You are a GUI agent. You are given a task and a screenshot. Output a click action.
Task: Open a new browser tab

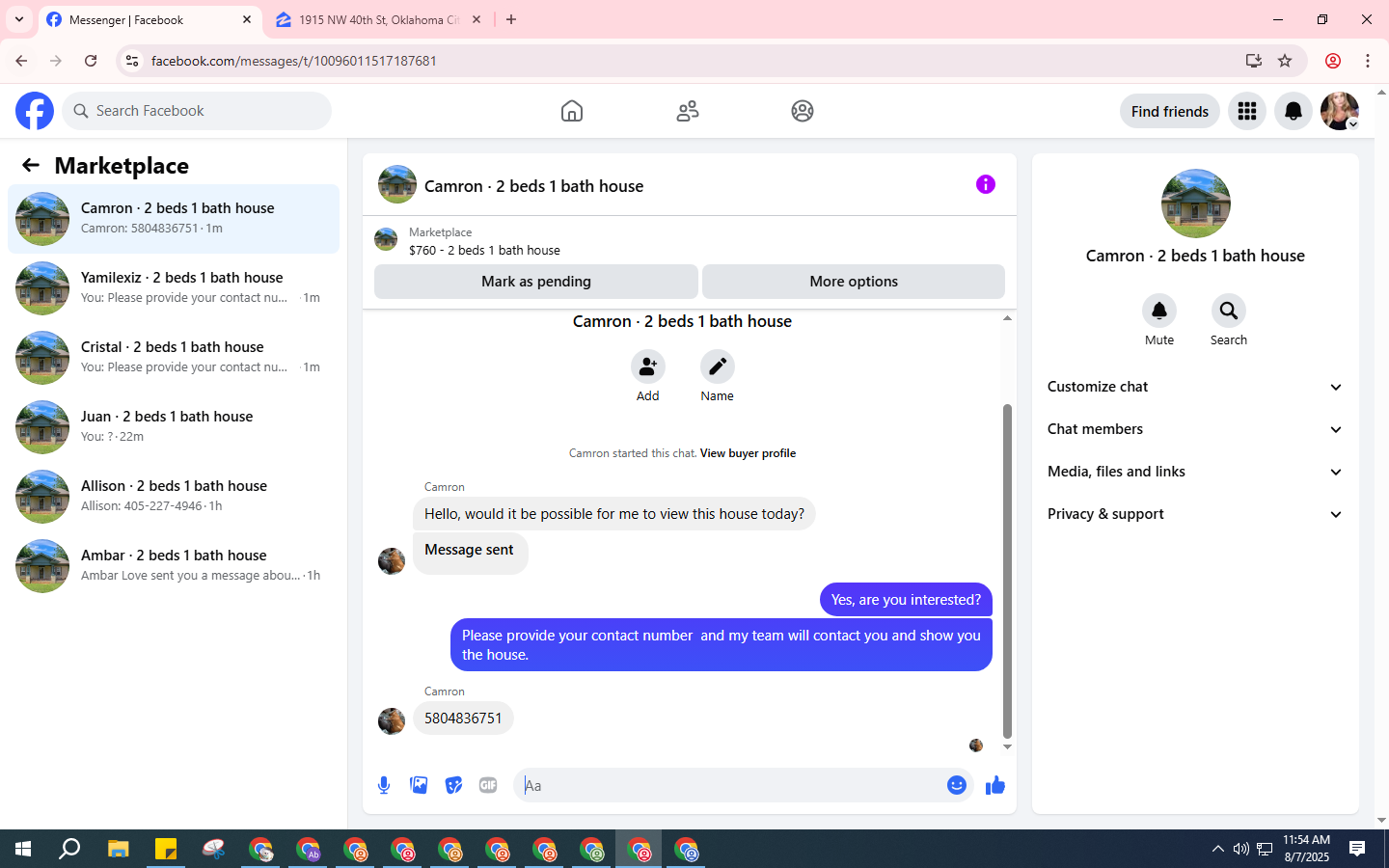(x=511, y=19)
